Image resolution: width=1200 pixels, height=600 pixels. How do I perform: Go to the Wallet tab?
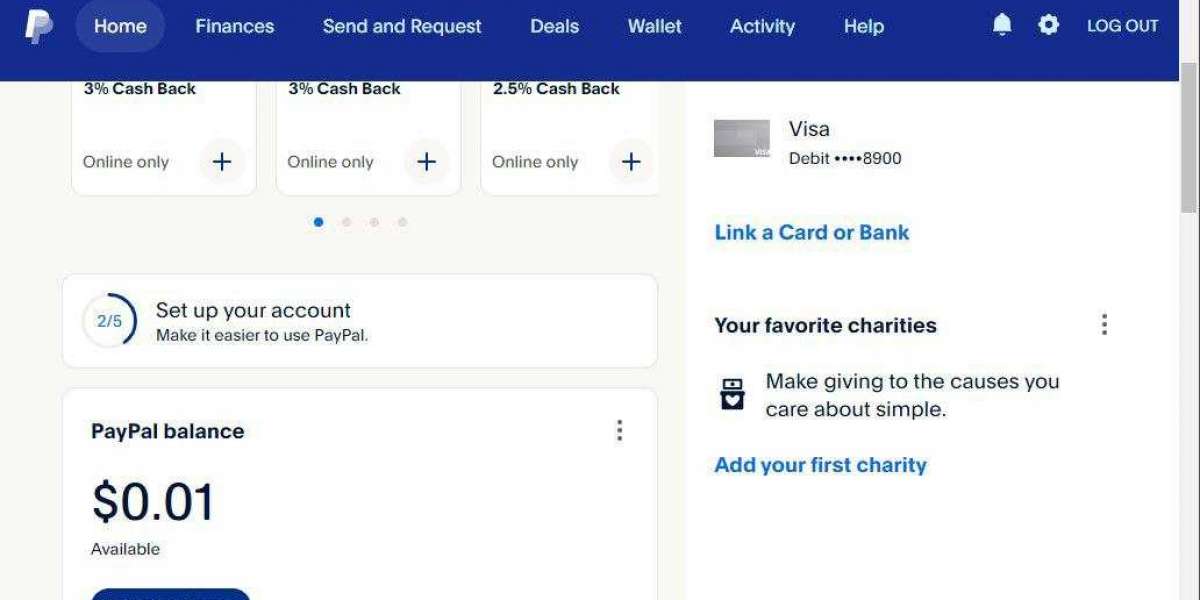655,27
